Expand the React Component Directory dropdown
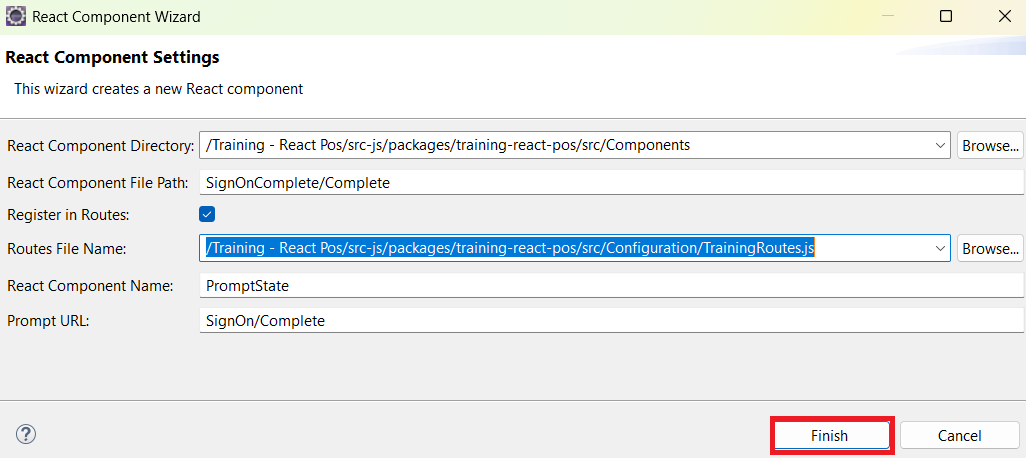This screenshot has height=458, width=1026. pos(940,145)
